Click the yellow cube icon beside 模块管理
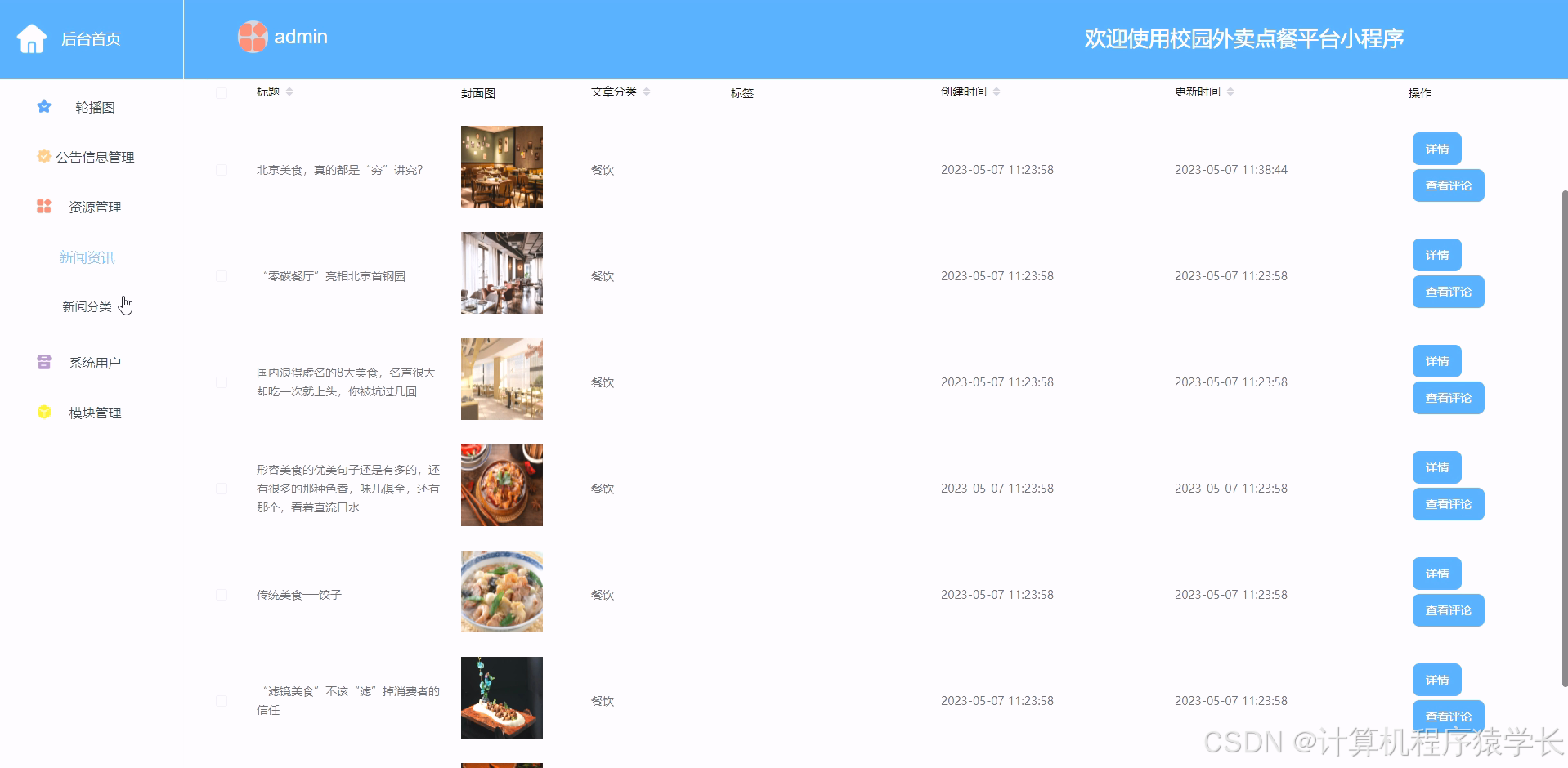The width and height of the screenshot is (1568, 768). click(44, 412)
